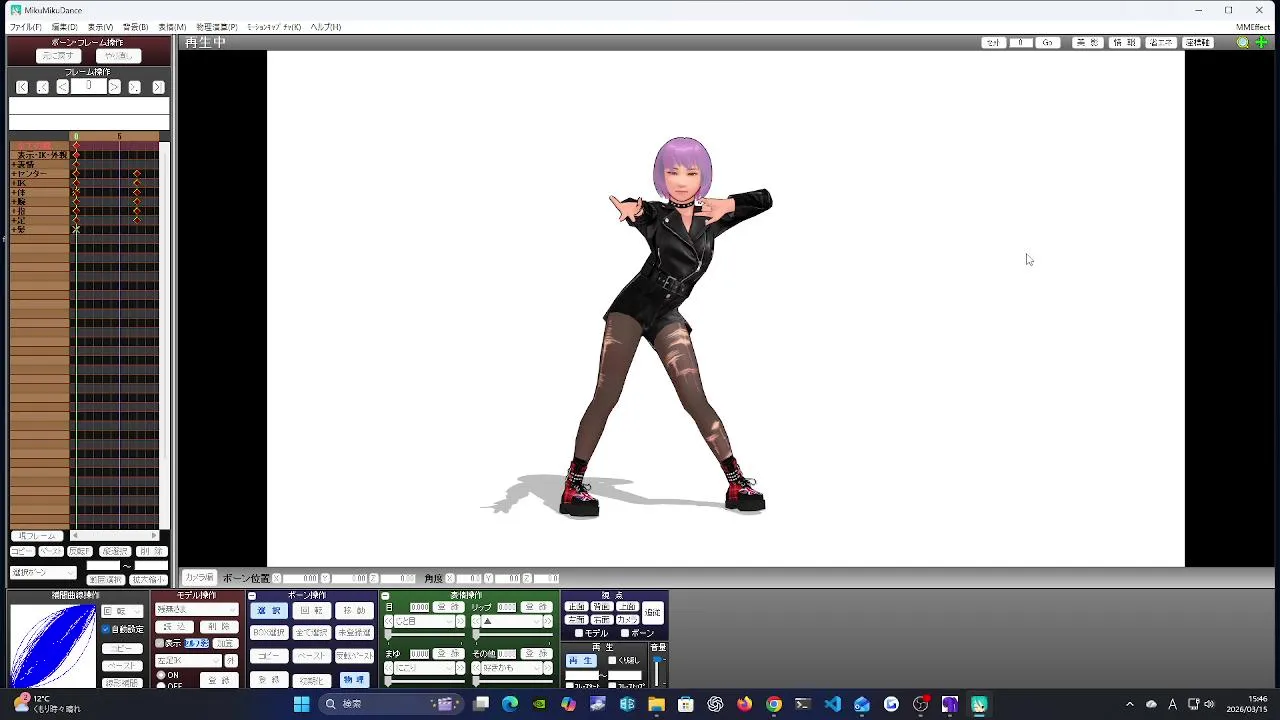Jump to the last frame button
Image resolution: width=1280 pixels, height=720 pixels.
coord(158,87)
